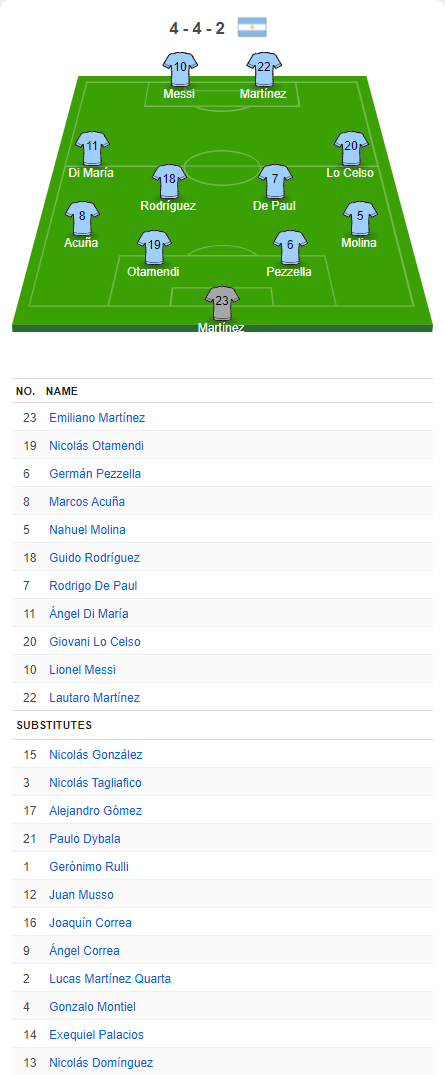Select Molina's number 5 jersey
This screenshot has height=1075, width=445.
pos(360,218)
